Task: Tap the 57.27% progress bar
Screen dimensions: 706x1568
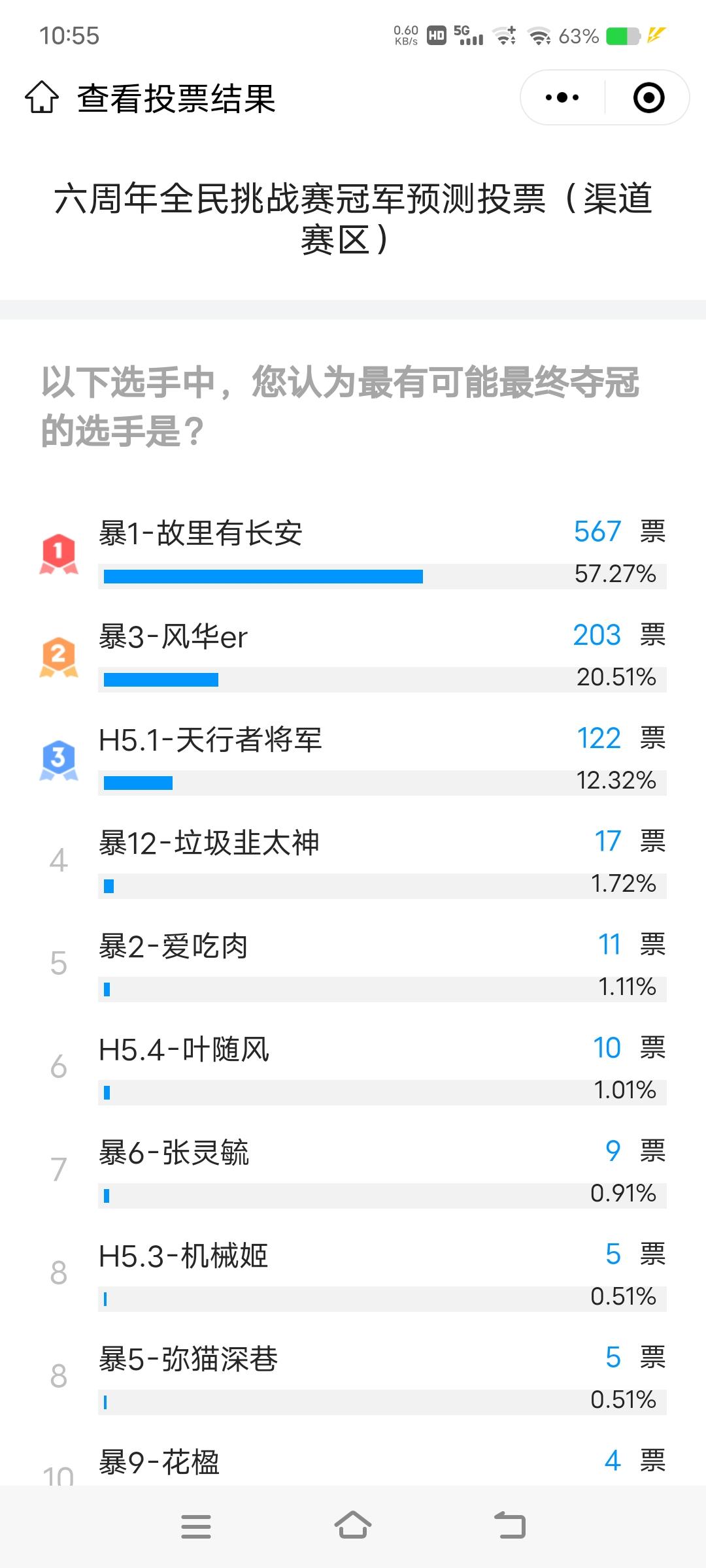Action: [x=382, y=576]
